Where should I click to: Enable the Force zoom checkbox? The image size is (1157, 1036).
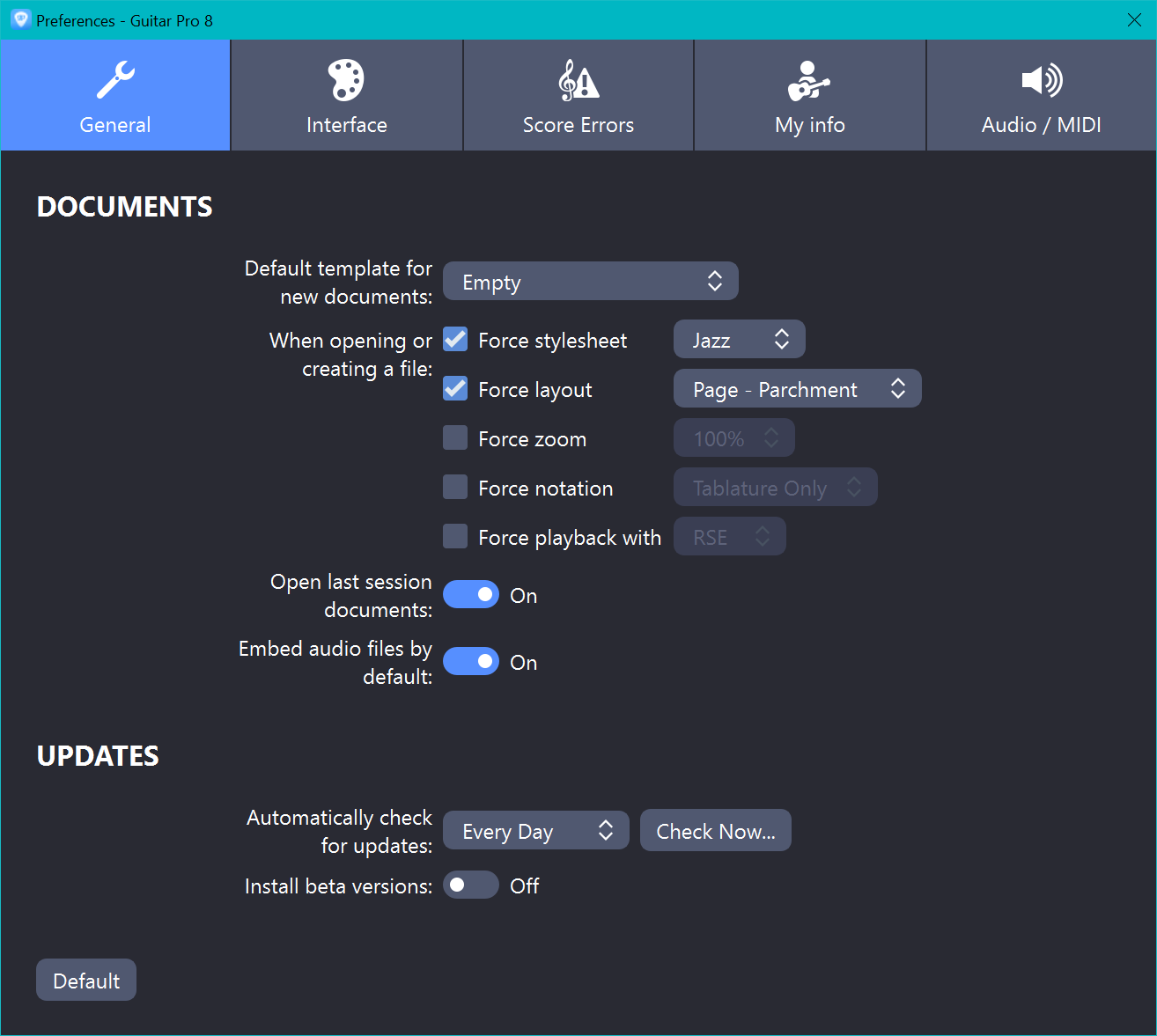[455, 437]
